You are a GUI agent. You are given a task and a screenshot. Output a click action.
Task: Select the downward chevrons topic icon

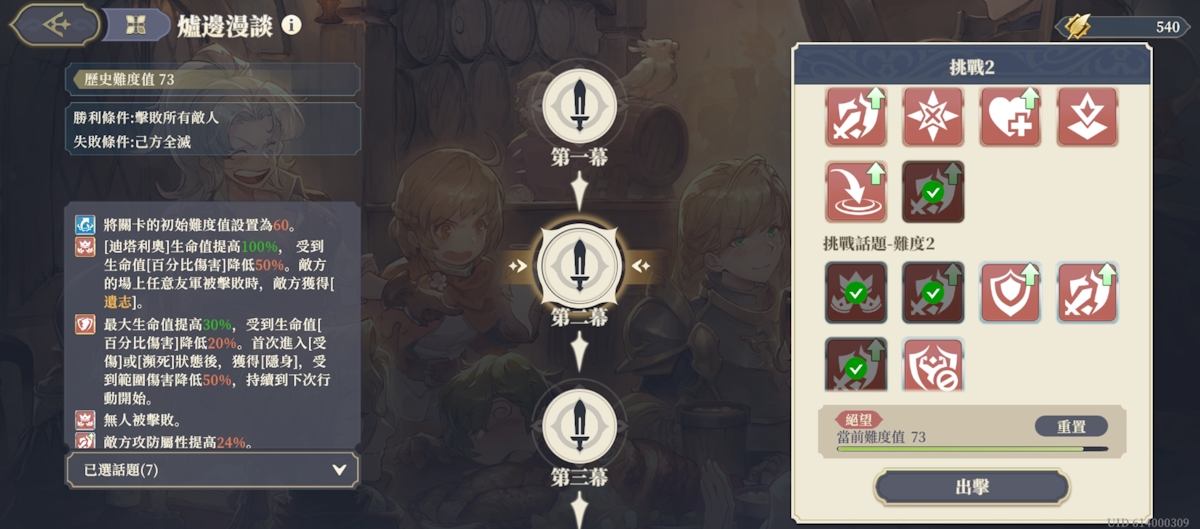tap(1087, 117)
